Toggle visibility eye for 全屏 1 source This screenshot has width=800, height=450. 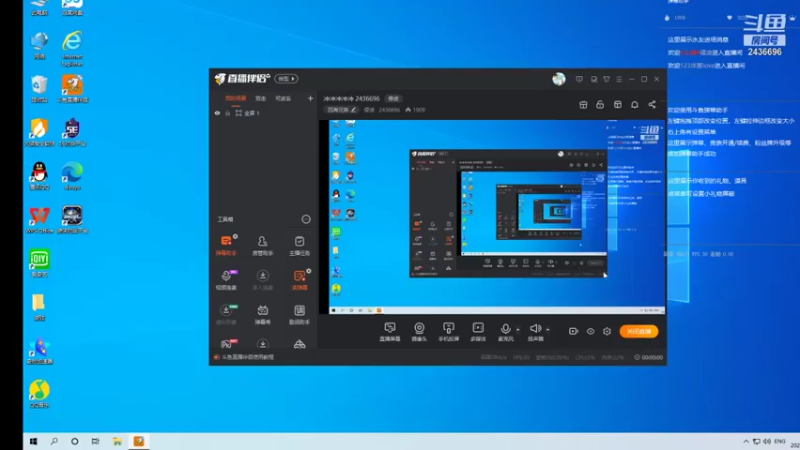217,113
